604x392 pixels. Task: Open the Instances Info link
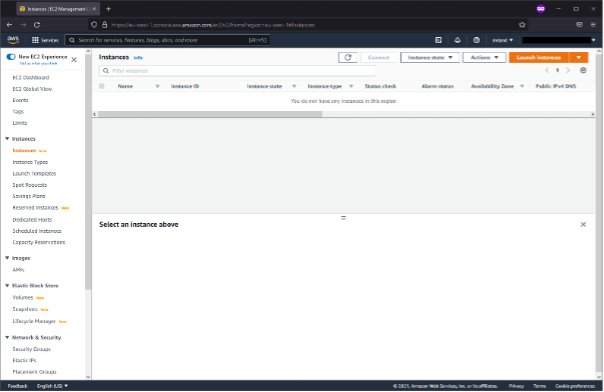pyautogui.click(x=138, y=58)
